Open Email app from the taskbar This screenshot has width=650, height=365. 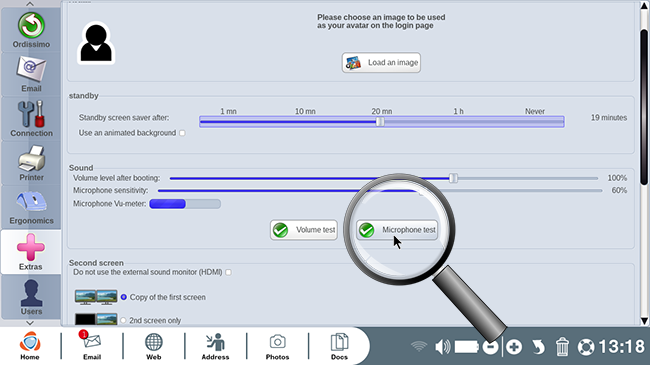tap(92, 346)
